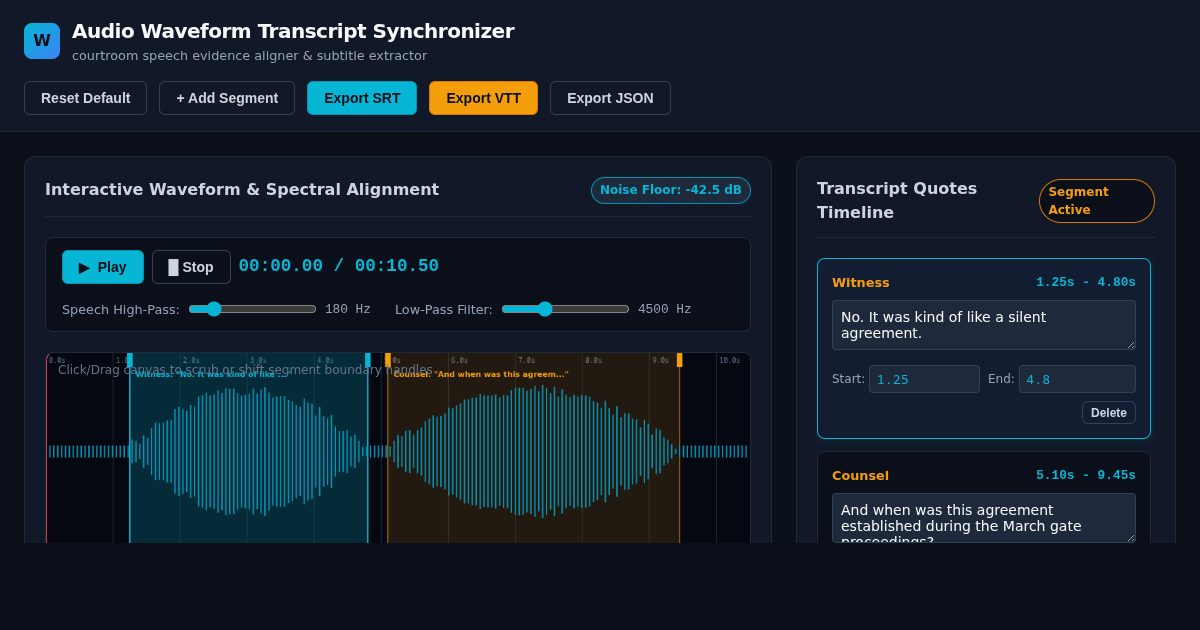
Task: Edit the Witness transcript text box
Action: 984,325
